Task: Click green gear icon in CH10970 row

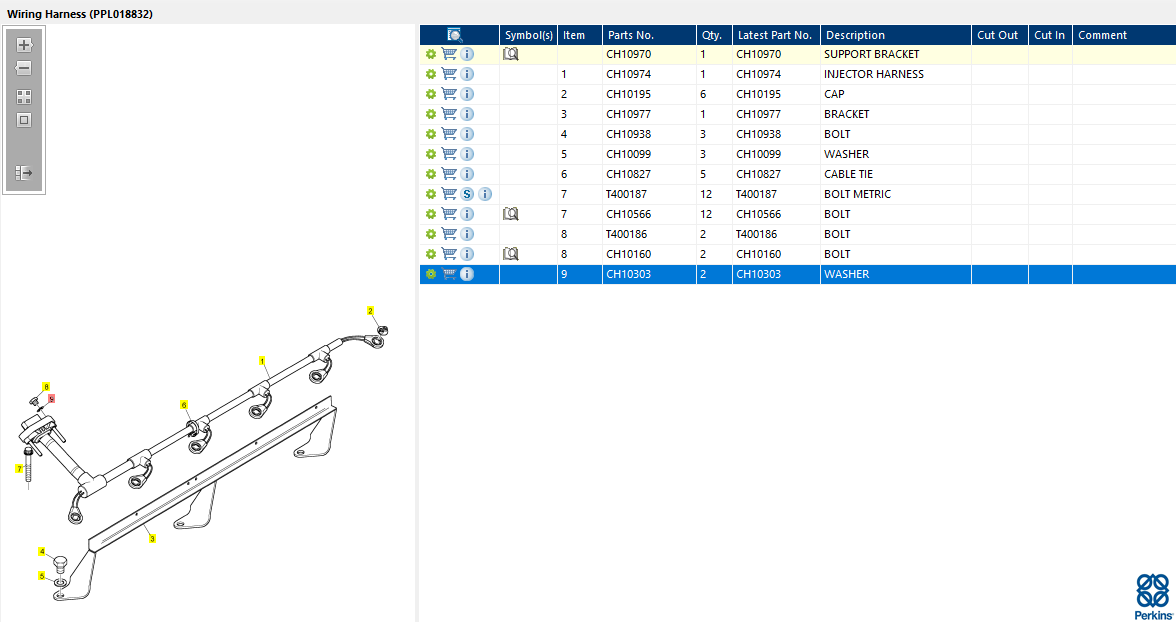Action: [430, 54]
